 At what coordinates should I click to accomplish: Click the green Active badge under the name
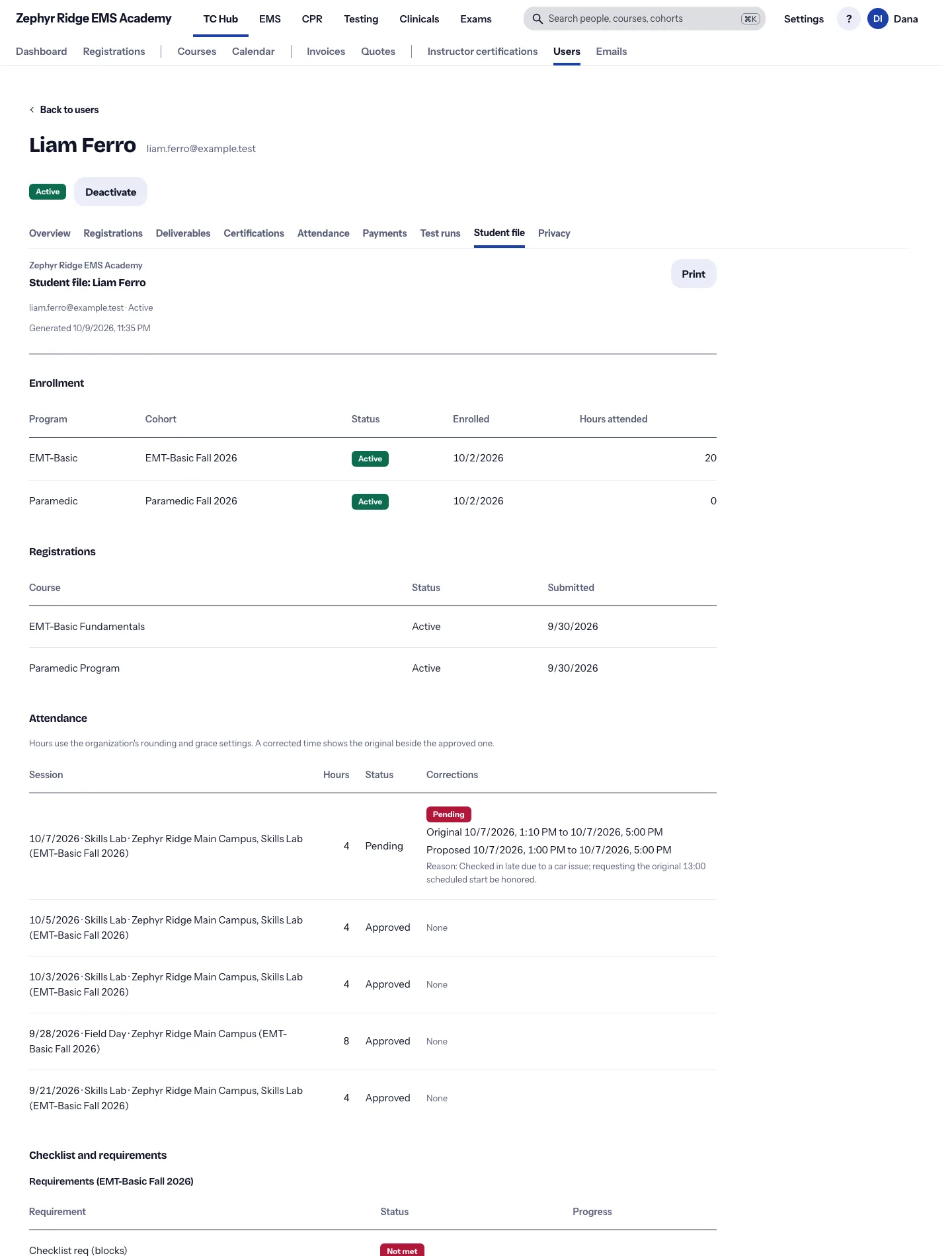point(48,192)
